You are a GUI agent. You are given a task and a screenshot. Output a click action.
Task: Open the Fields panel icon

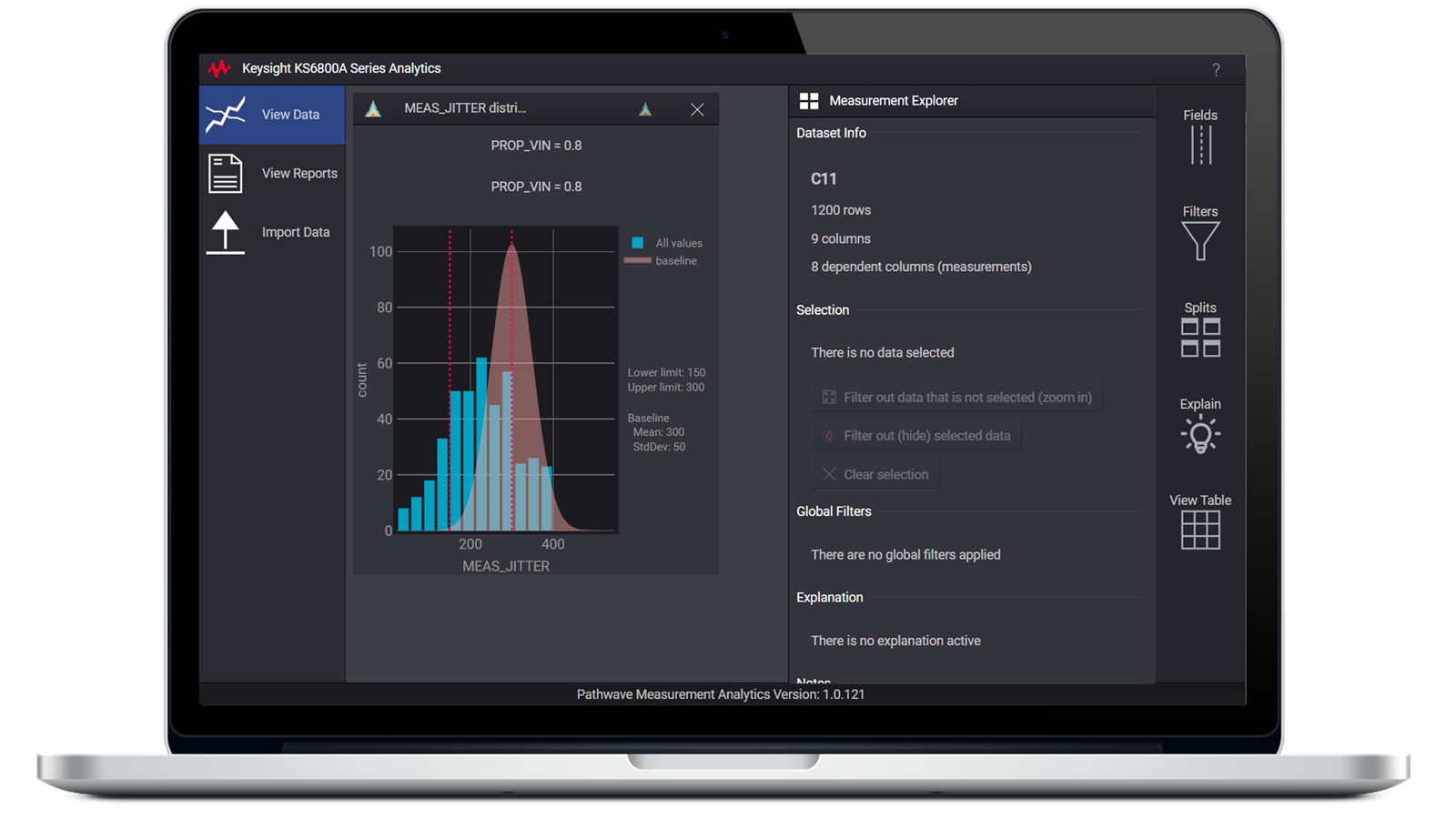1200,145
